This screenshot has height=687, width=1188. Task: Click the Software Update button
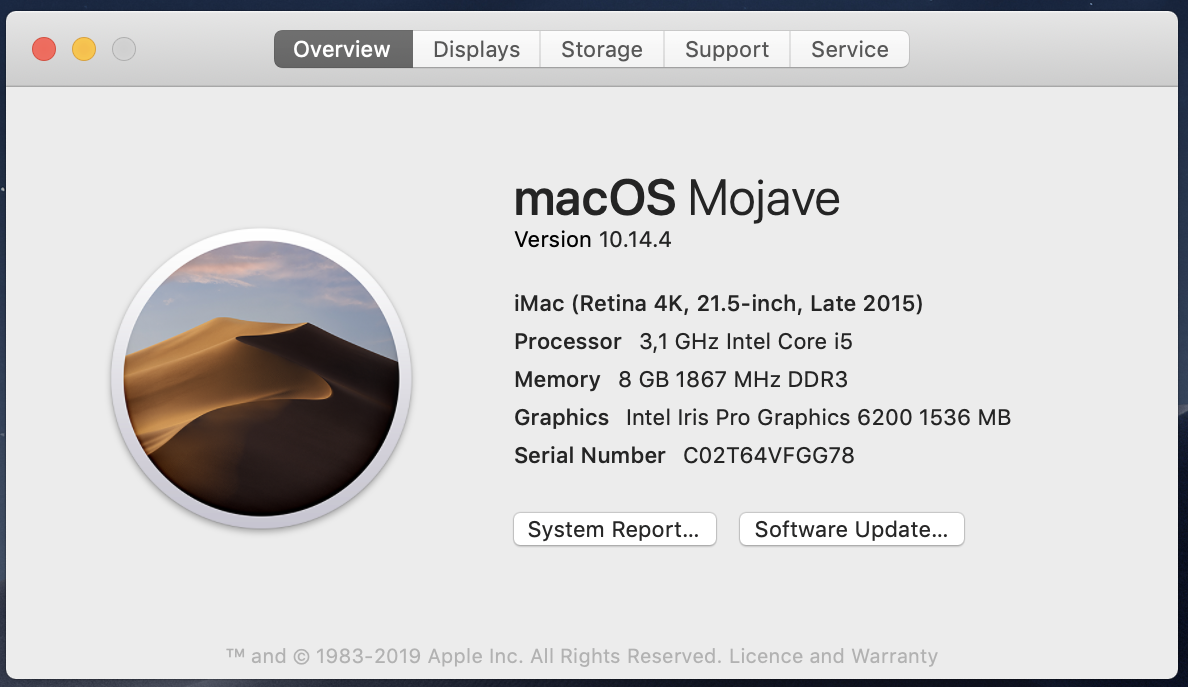point(852,529)
